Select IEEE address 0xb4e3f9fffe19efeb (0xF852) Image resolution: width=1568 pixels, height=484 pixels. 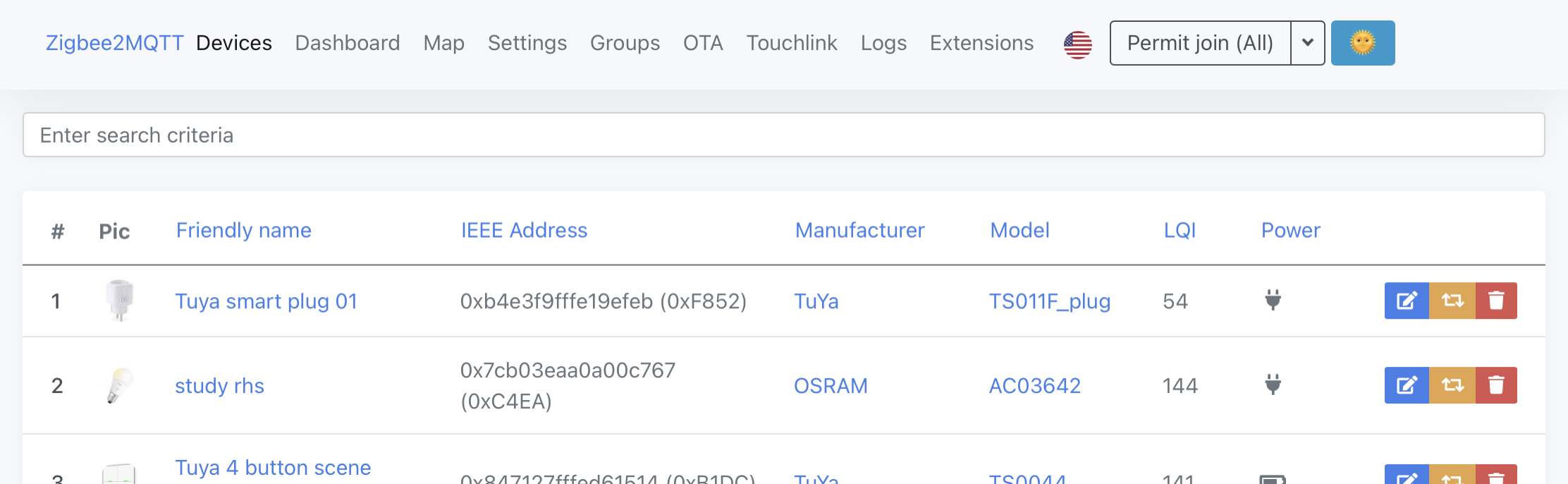[604, 301]
